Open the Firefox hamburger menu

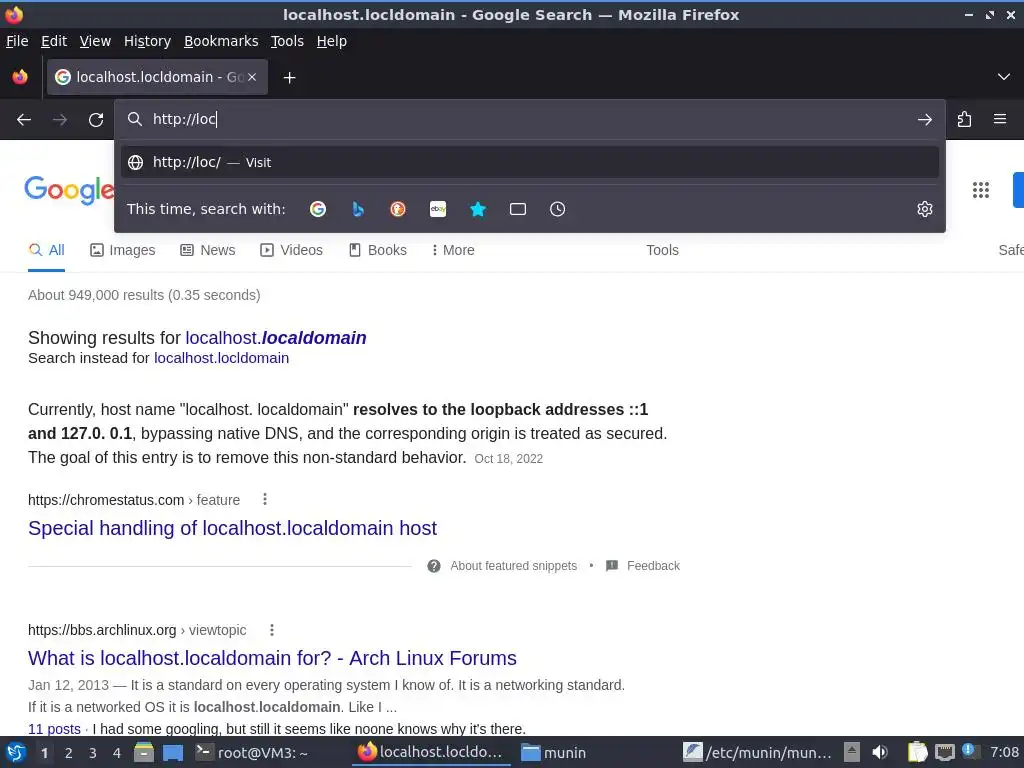(x=1000, y=119)
